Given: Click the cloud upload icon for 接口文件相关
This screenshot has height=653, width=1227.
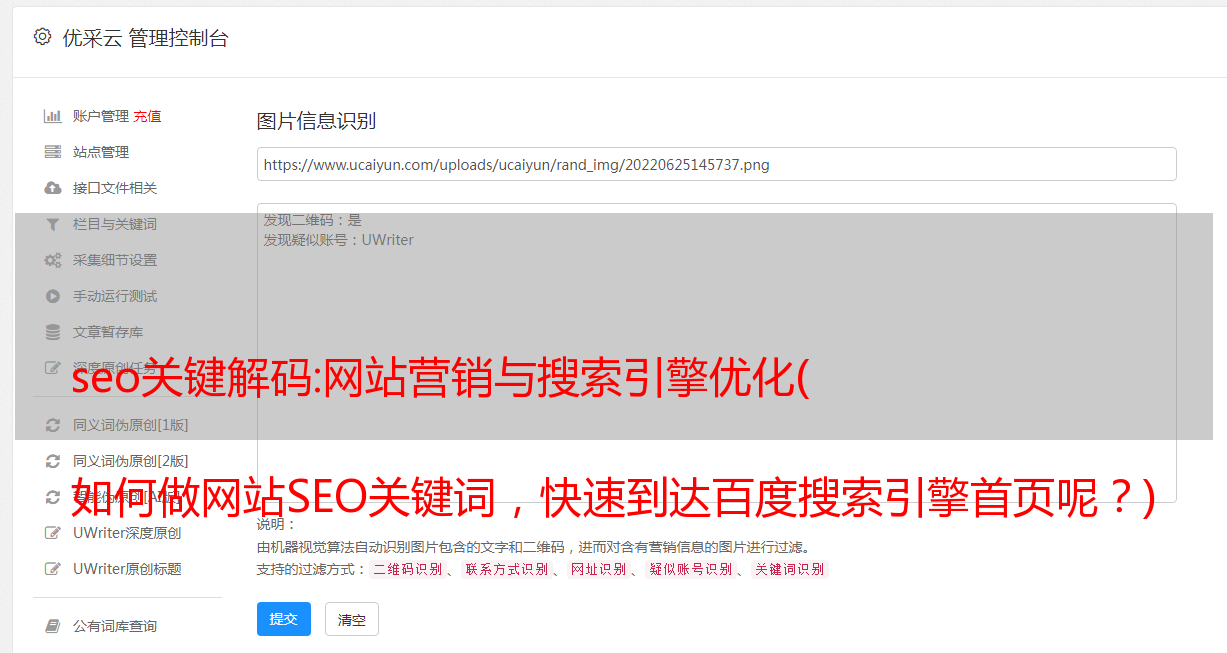Looking at the screenshot, I should [x=53, y=188].
